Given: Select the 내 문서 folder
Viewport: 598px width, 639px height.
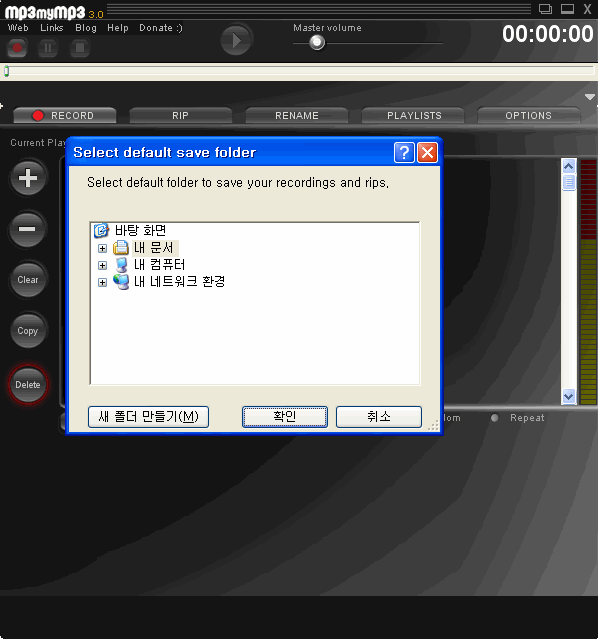Looking at the screenshot, I should [x=154, y=248].
